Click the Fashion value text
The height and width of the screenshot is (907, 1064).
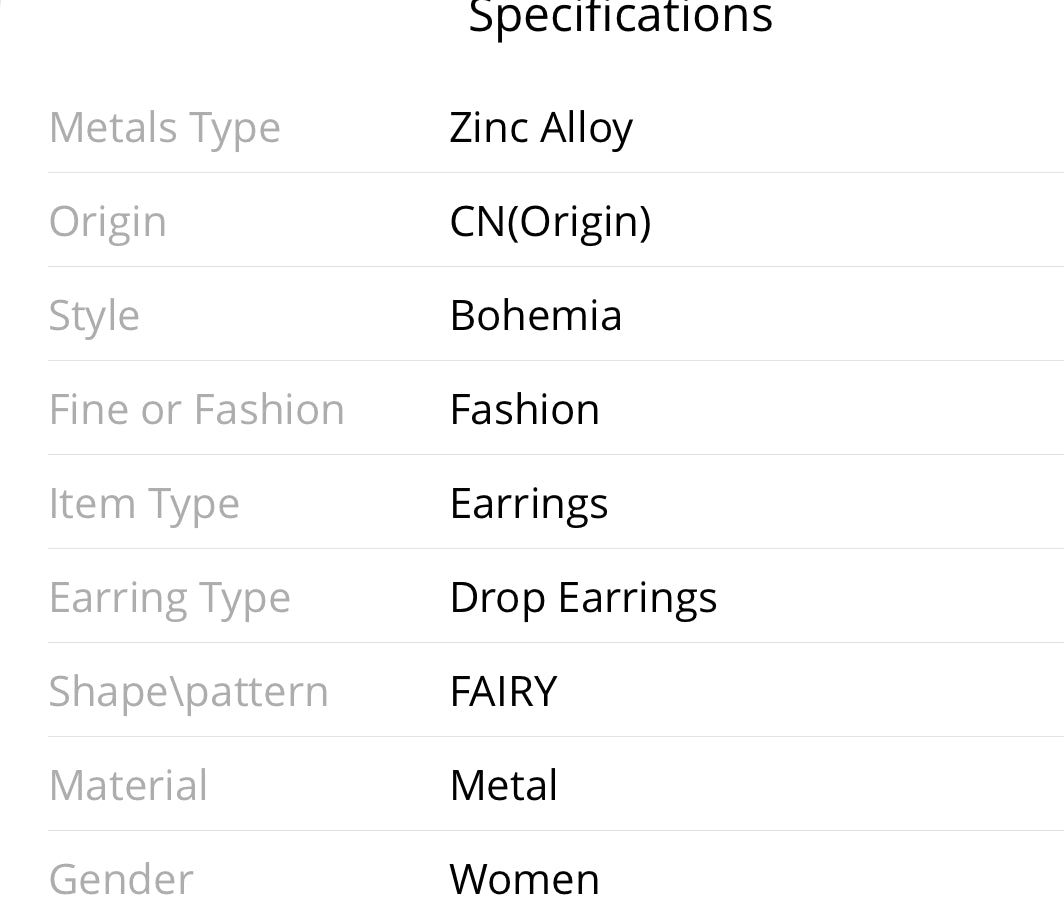tap(525, 410)
